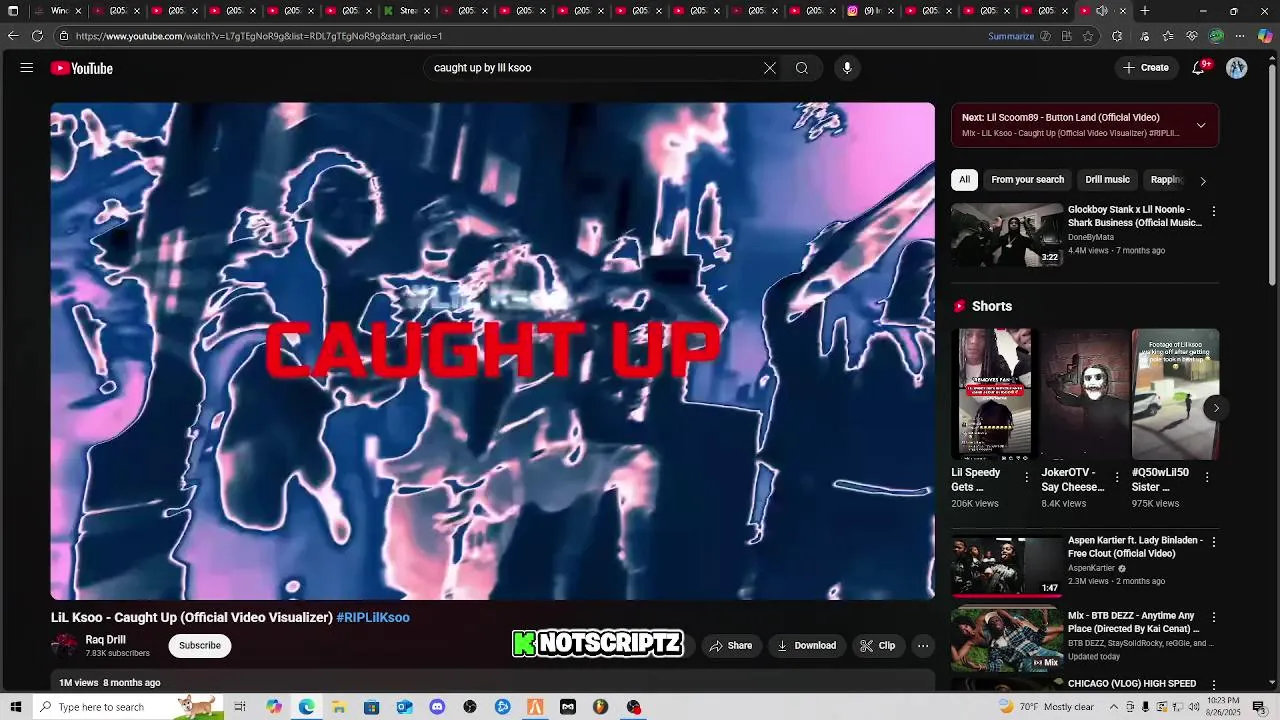
Task: Add this page to favorites with the star
Action: pos(1088,36)
